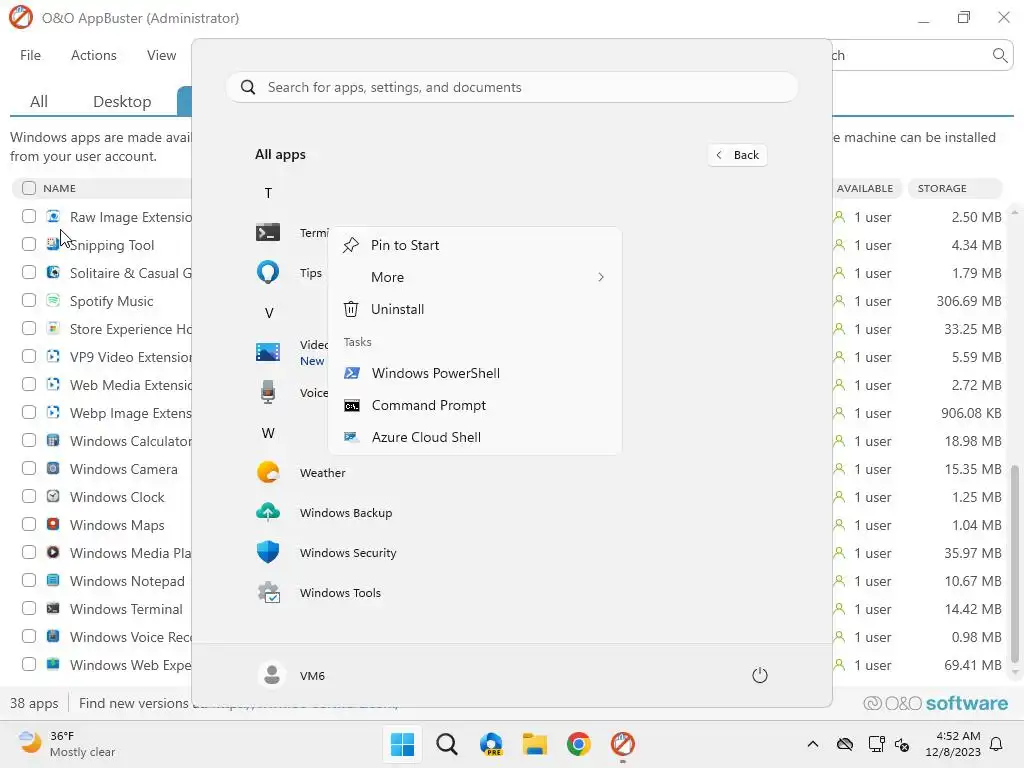Click the AppBuster list scrollbar thumb
Image resolution: width=1024 pixels, height=768 pixels.
pos(1014,564)
